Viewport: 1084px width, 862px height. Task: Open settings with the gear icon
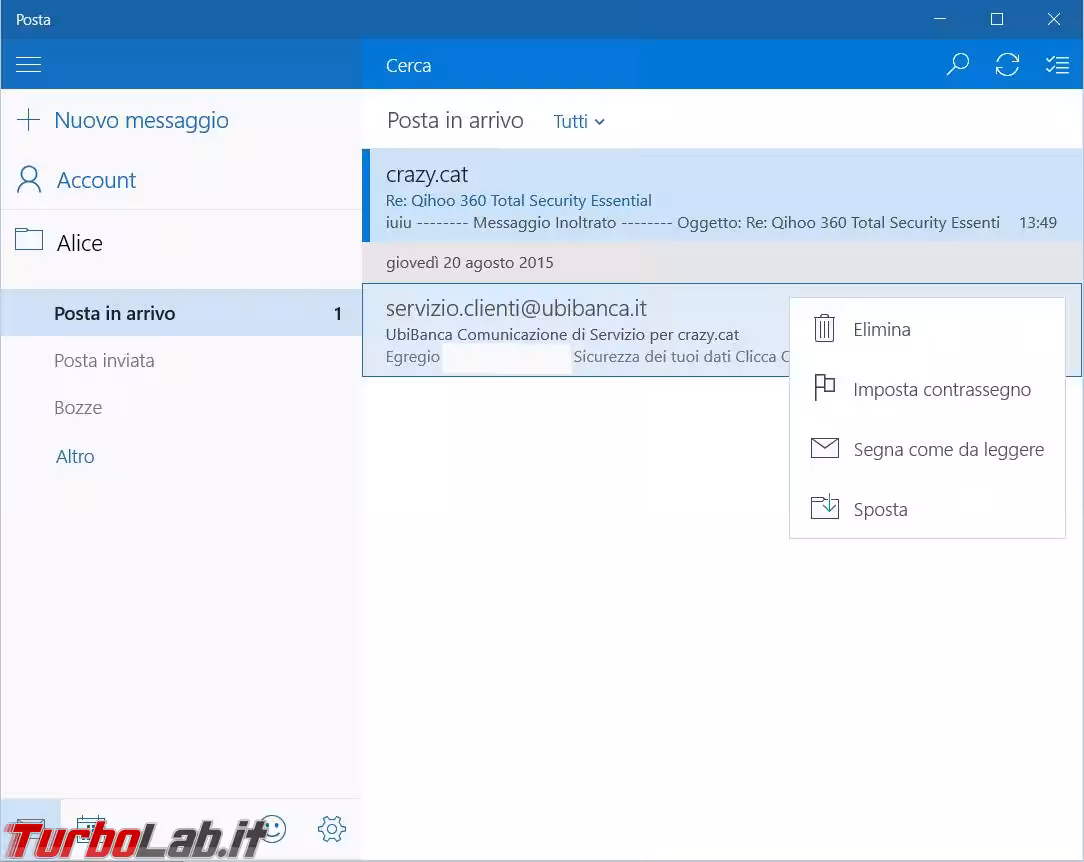tap(331, 828)
